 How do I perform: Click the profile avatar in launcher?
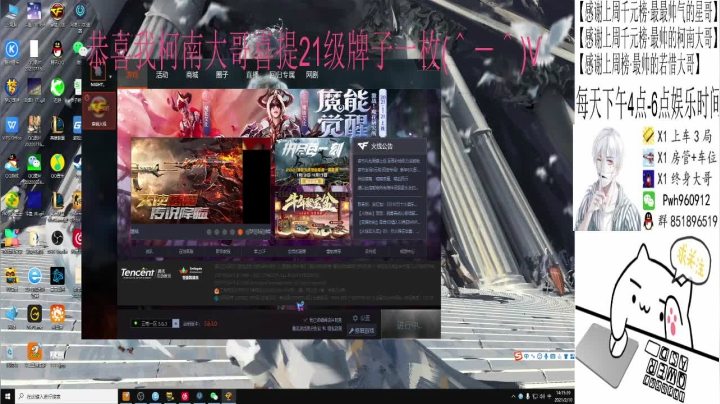(x=97, y=72)
